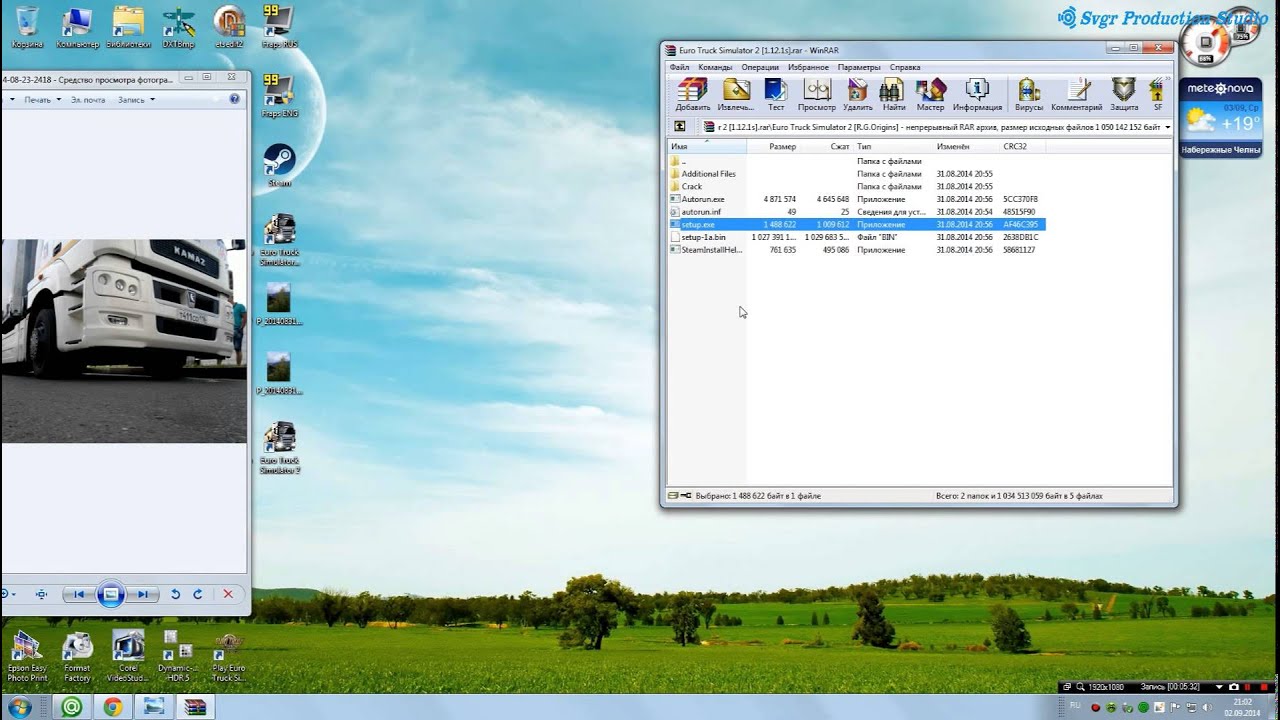The width and height of the screenshot is (1280, 720).
Task: Sort files by the Размер column header
Action: pos(773,147)
